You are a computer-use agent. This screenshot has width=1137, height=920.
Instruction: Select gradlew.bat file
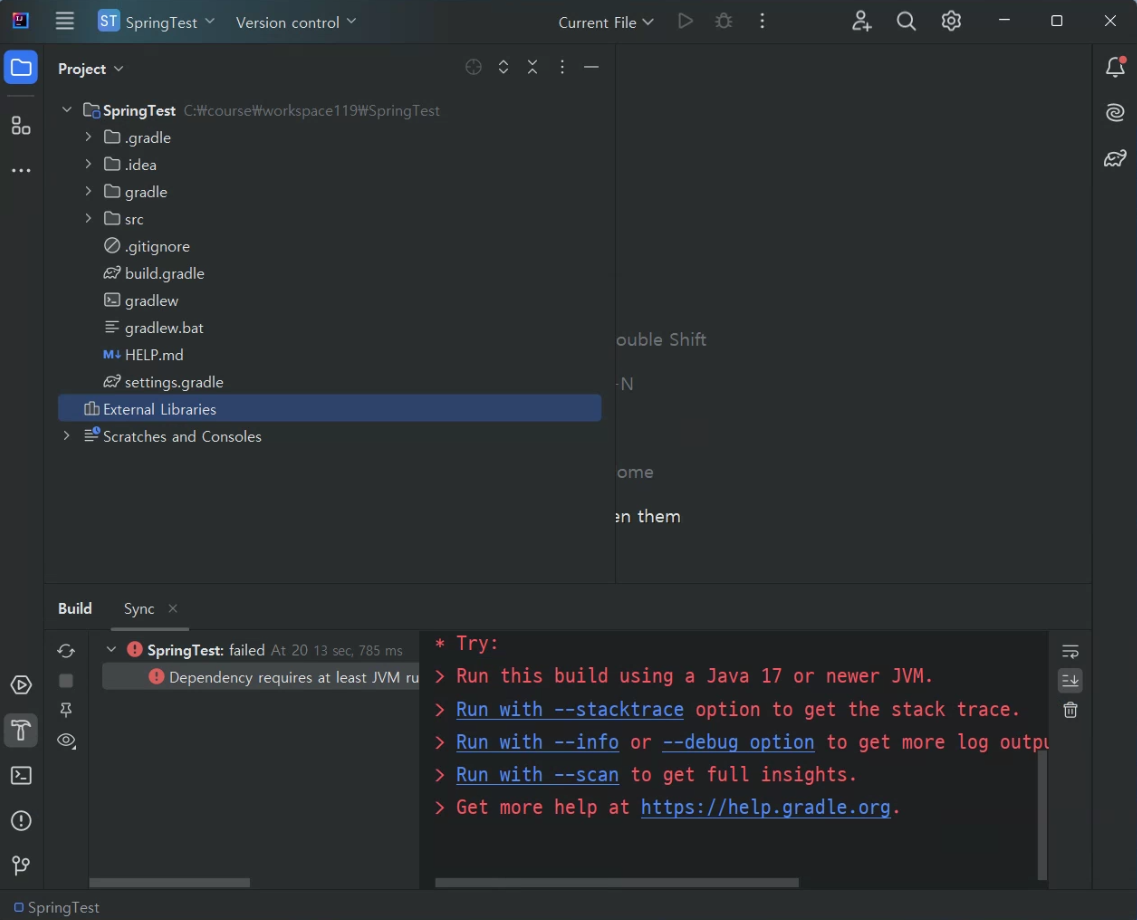(164, 328)
